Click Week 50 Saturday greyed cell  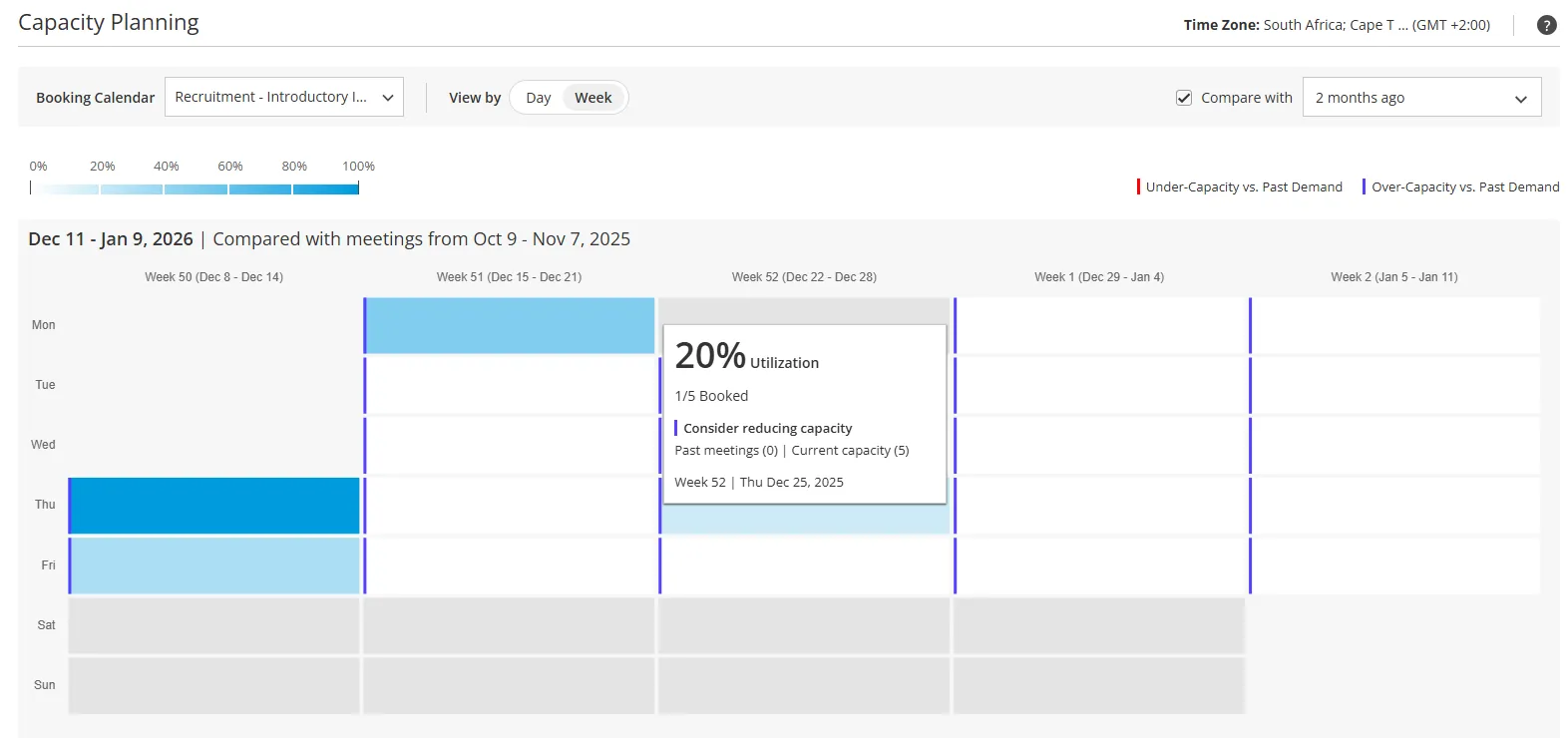[214, 625]
